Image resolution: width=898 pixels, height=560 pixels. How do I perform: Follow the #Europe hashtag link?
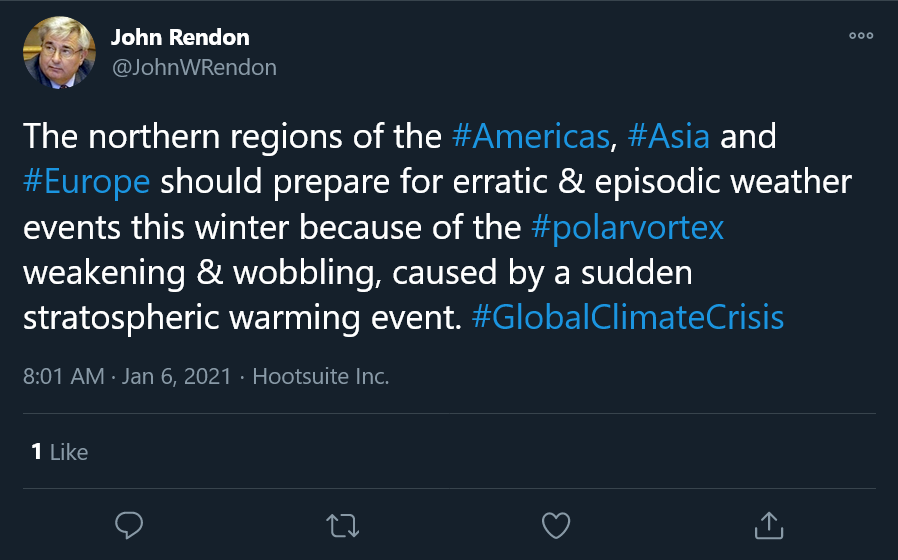pyautogui.click(x=86, y=182)
